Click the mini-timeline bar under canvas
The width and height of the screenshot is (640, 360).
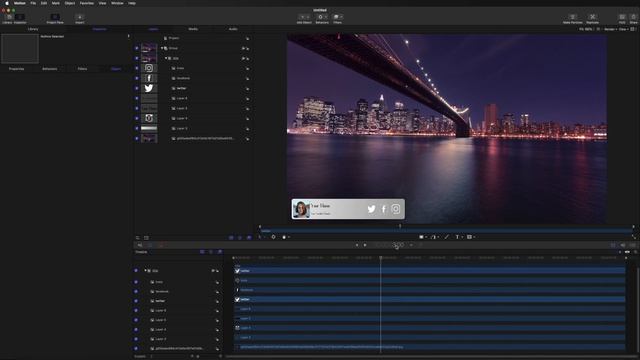click(x=447, y=231)
